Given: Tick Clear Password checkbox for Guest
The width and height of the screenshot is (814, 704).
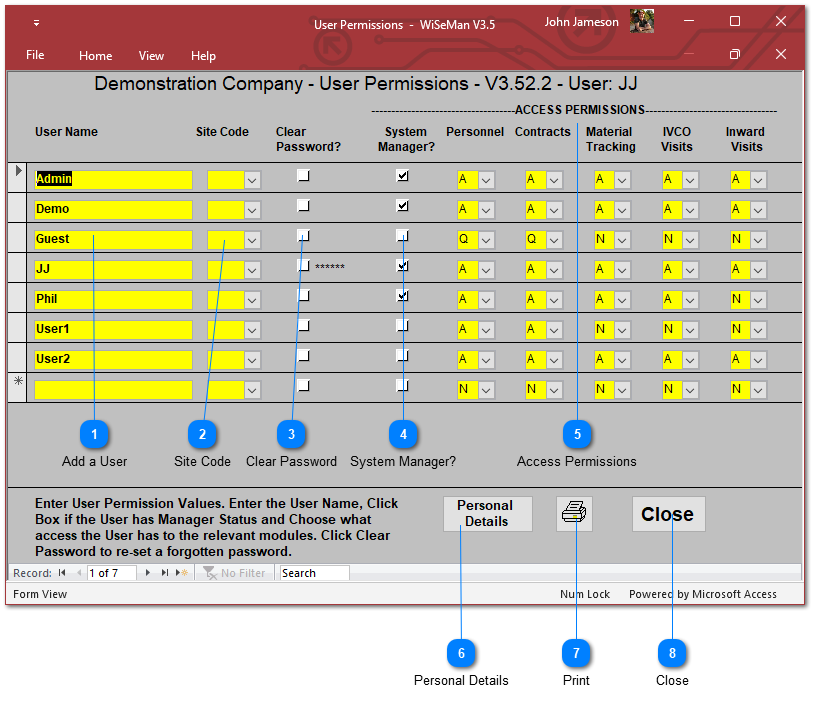Looking at the screenshot, I should [303, 236].
